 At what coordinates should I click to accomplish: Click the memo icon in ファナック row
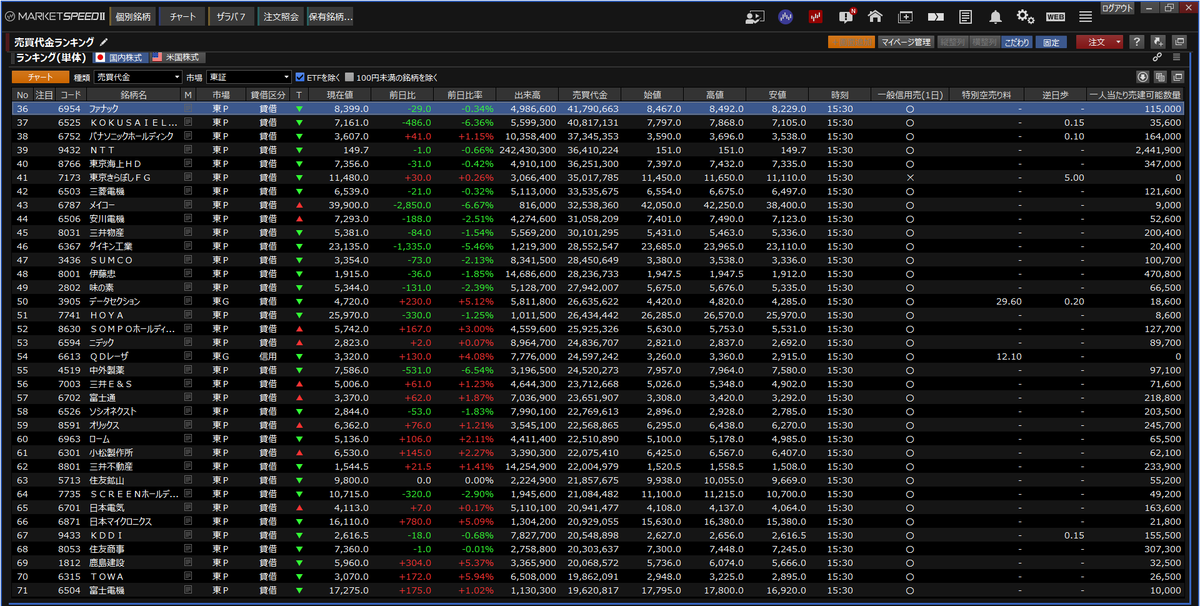coord(188,107)
